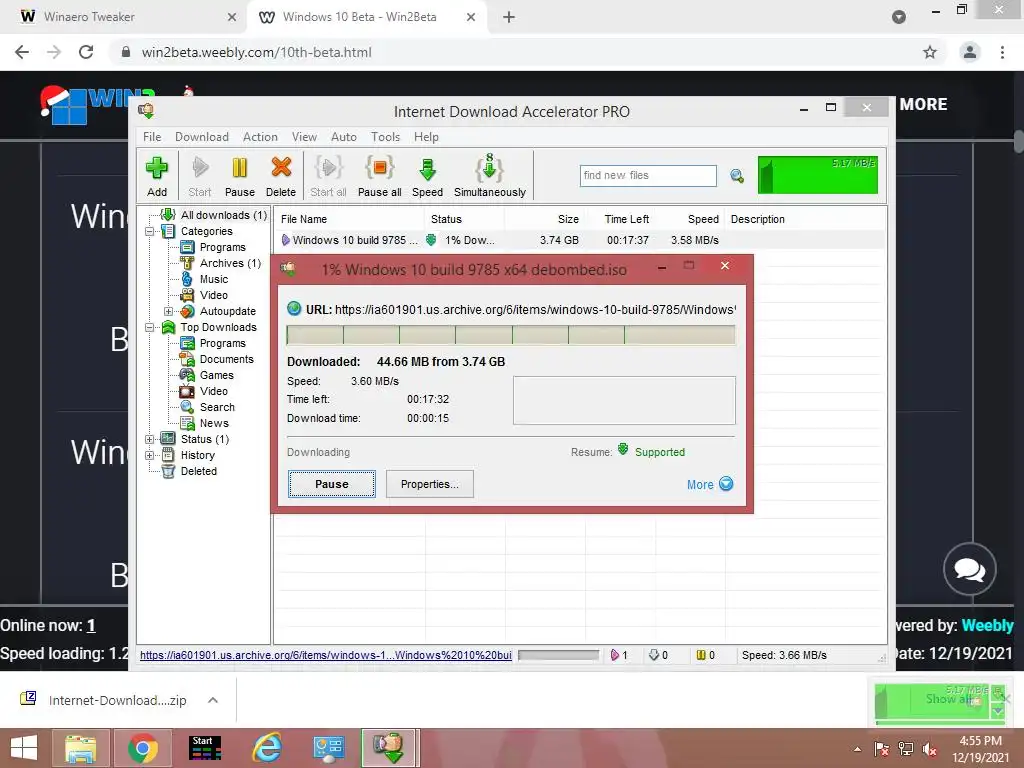Select Video under Categories
This screenshot has width=1024, height=768.
214,295
